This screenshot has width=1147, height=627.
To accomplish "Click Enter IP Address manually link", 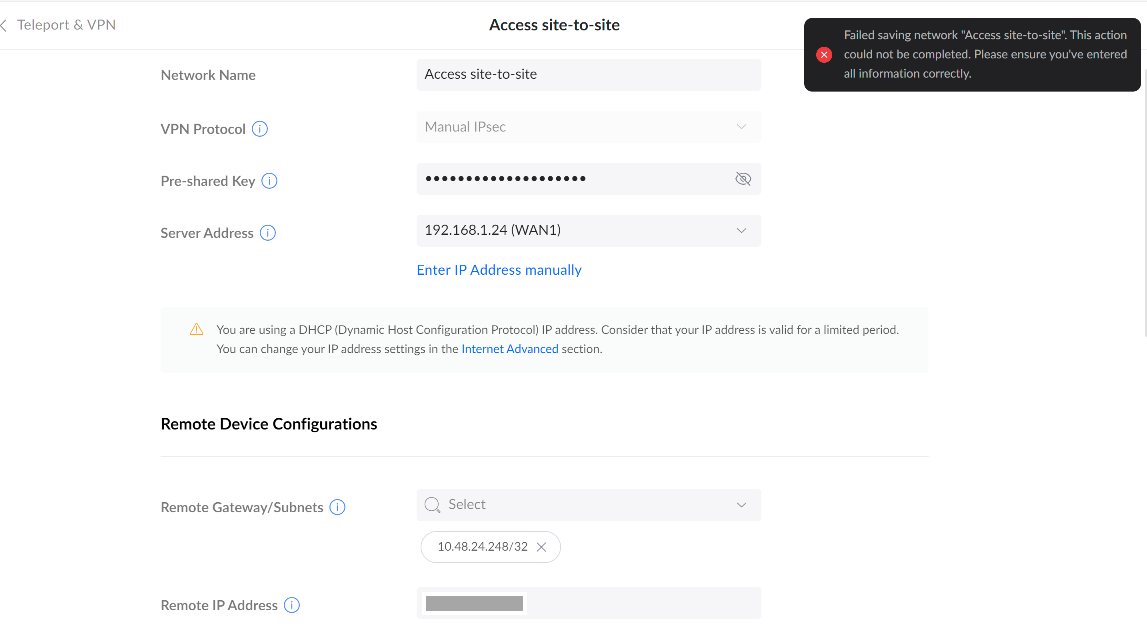I will point(499,270).
